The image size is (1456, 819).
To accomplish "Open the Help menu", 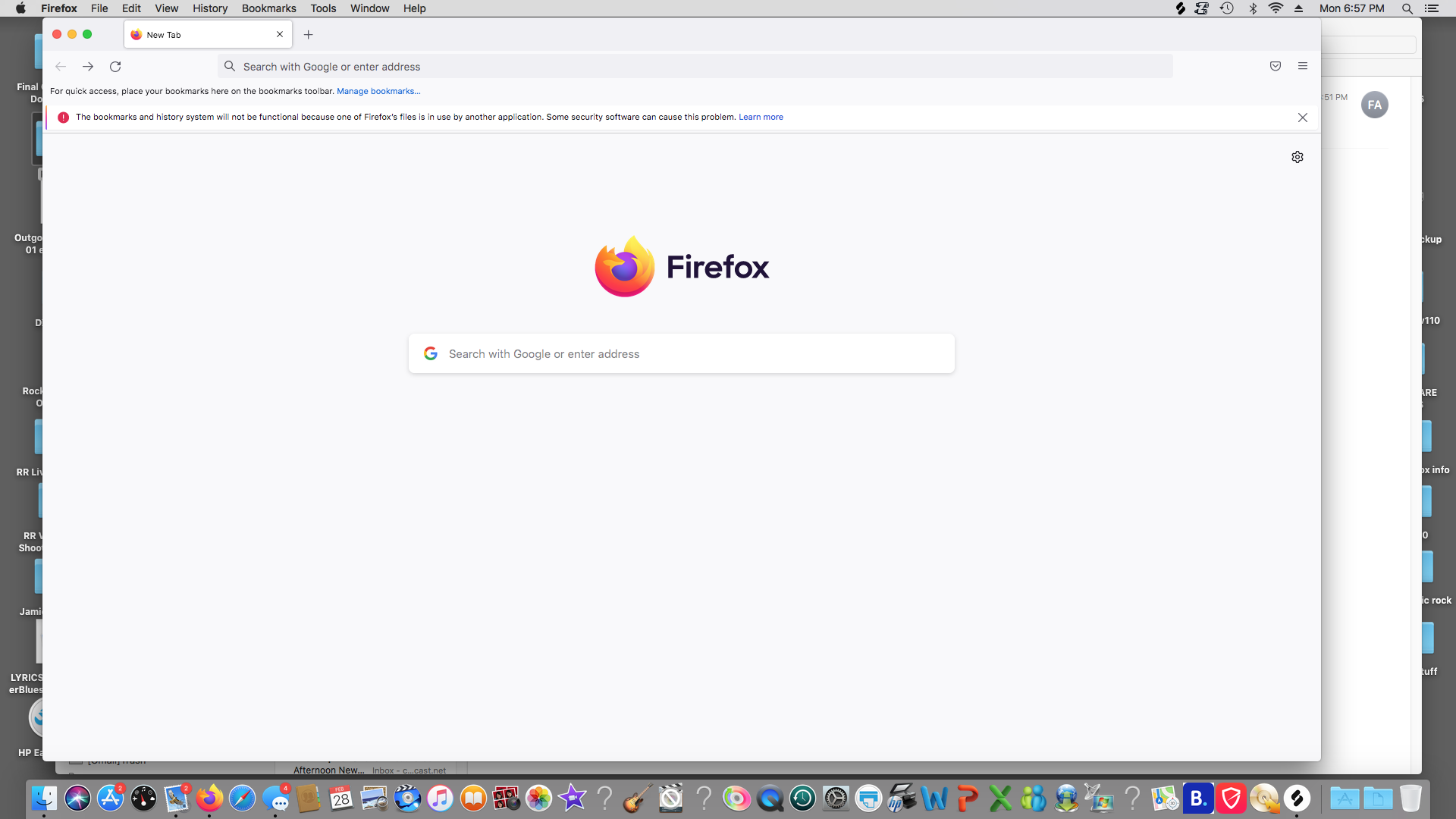I will [414, 8].
